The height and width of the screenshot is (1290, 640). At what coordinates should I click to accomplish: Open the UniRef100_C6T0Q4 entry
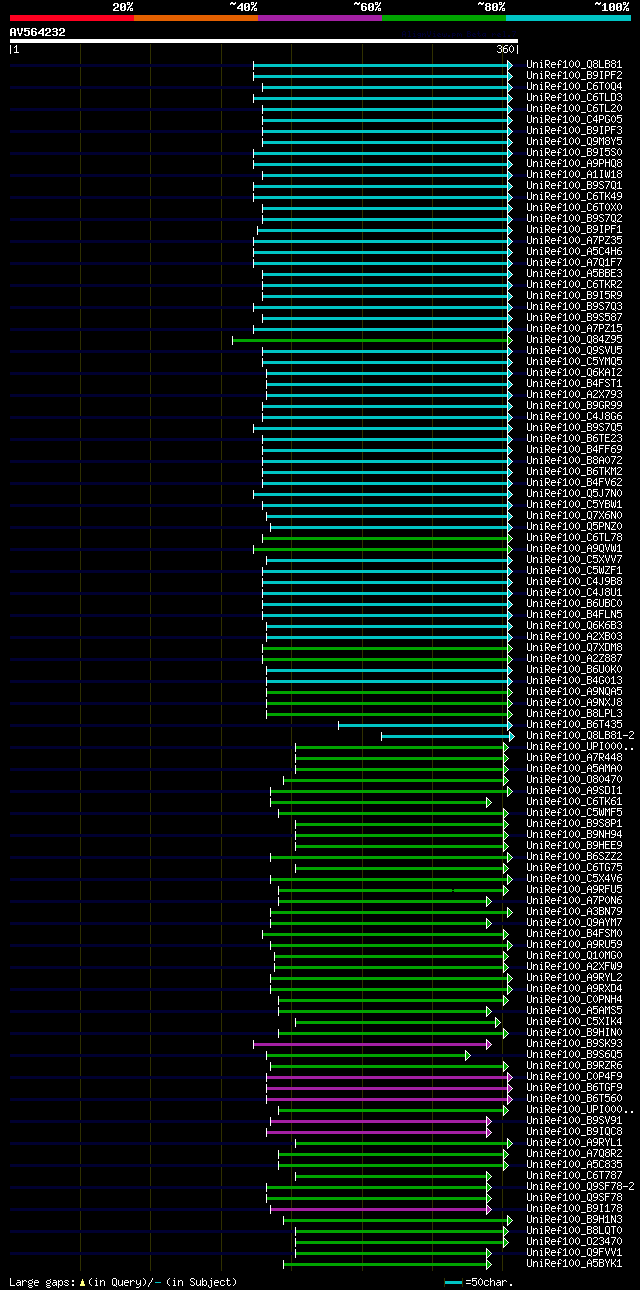[x=574, y=87]
